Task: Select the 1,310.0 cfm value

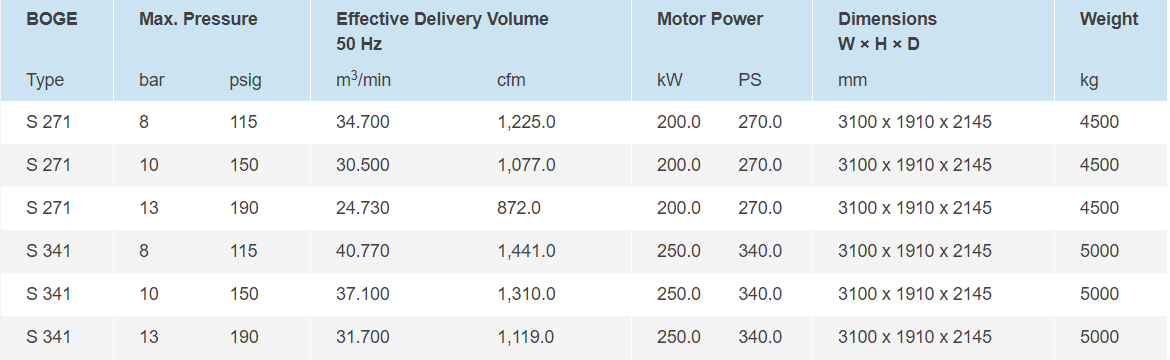Action: click(x=526, y=294)
